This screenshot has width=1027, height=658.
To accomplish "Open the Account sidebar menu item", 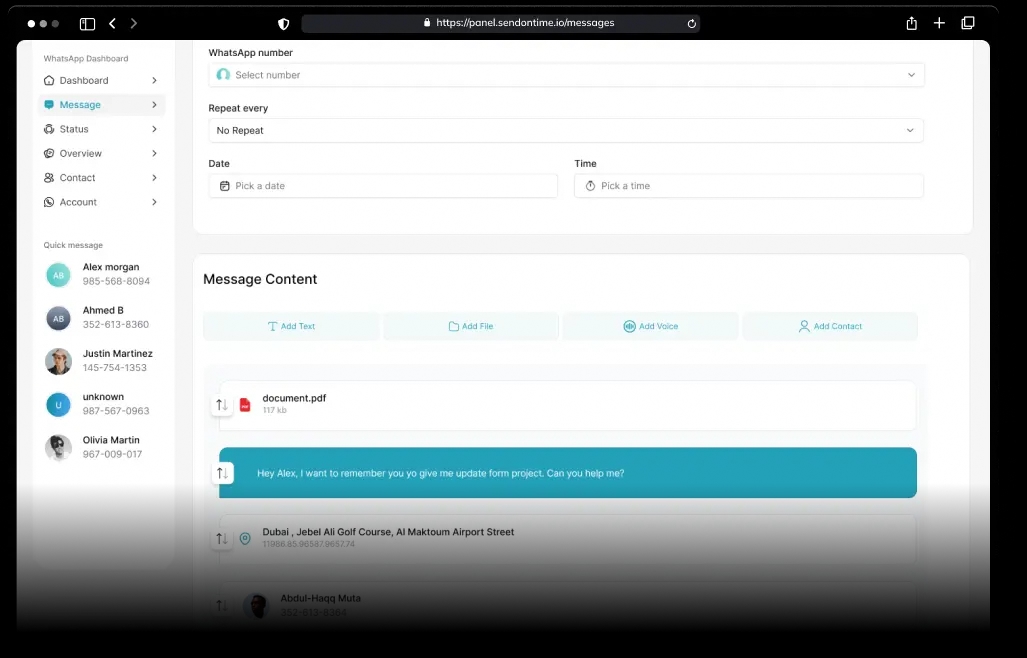I will [78, 202].
